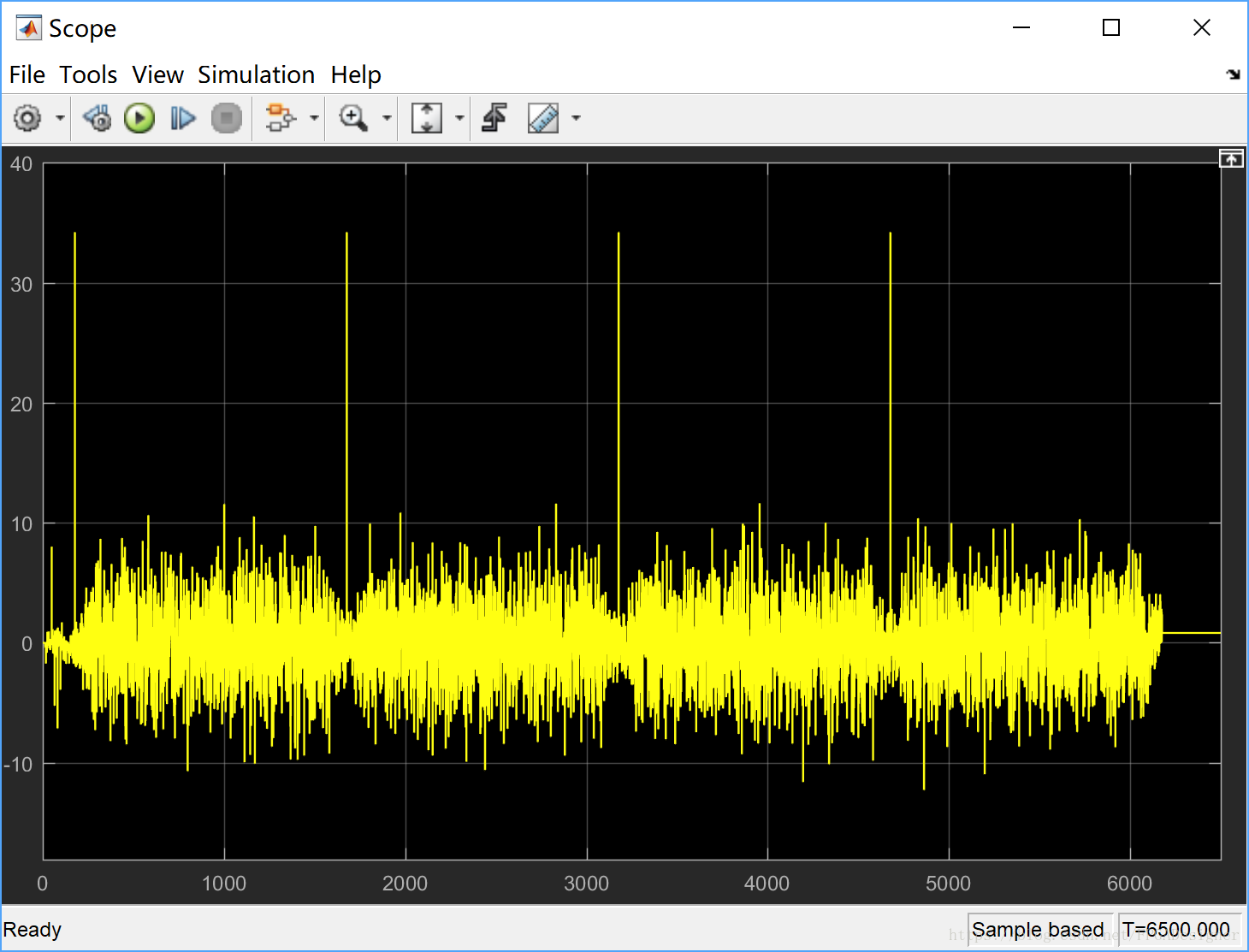Open the File menu
The width and height of the screenshot is (1249, 952).
[27, 75]
